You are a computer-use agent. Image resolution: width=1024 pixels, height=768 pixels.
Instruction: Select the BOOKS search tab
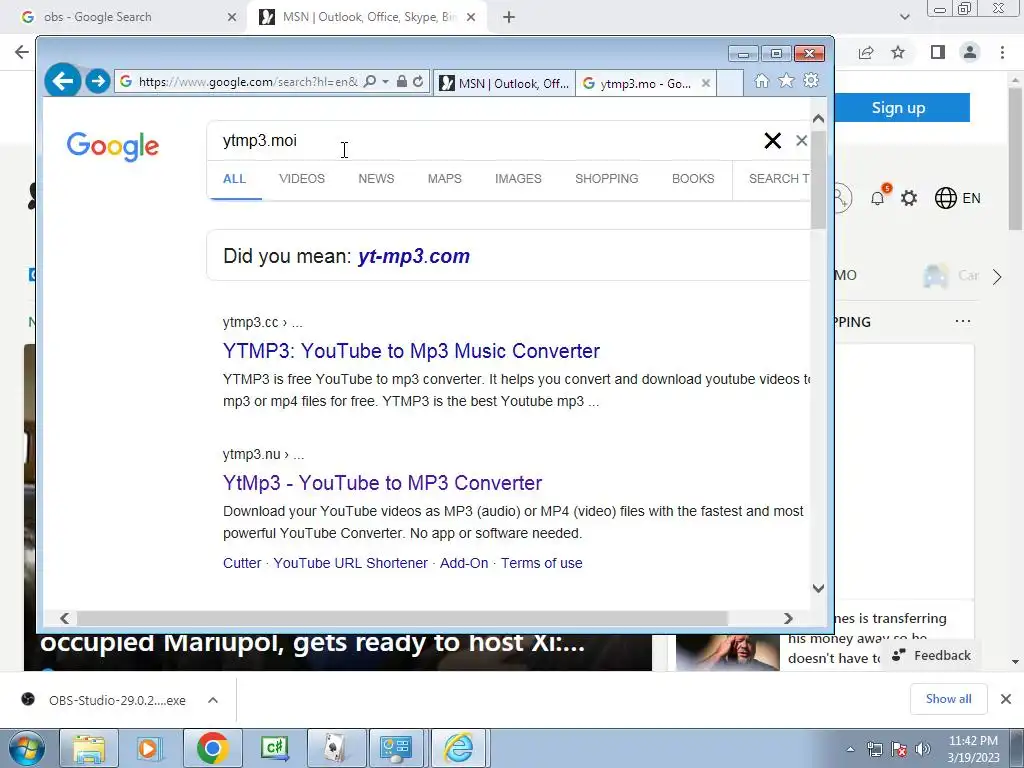693,178
